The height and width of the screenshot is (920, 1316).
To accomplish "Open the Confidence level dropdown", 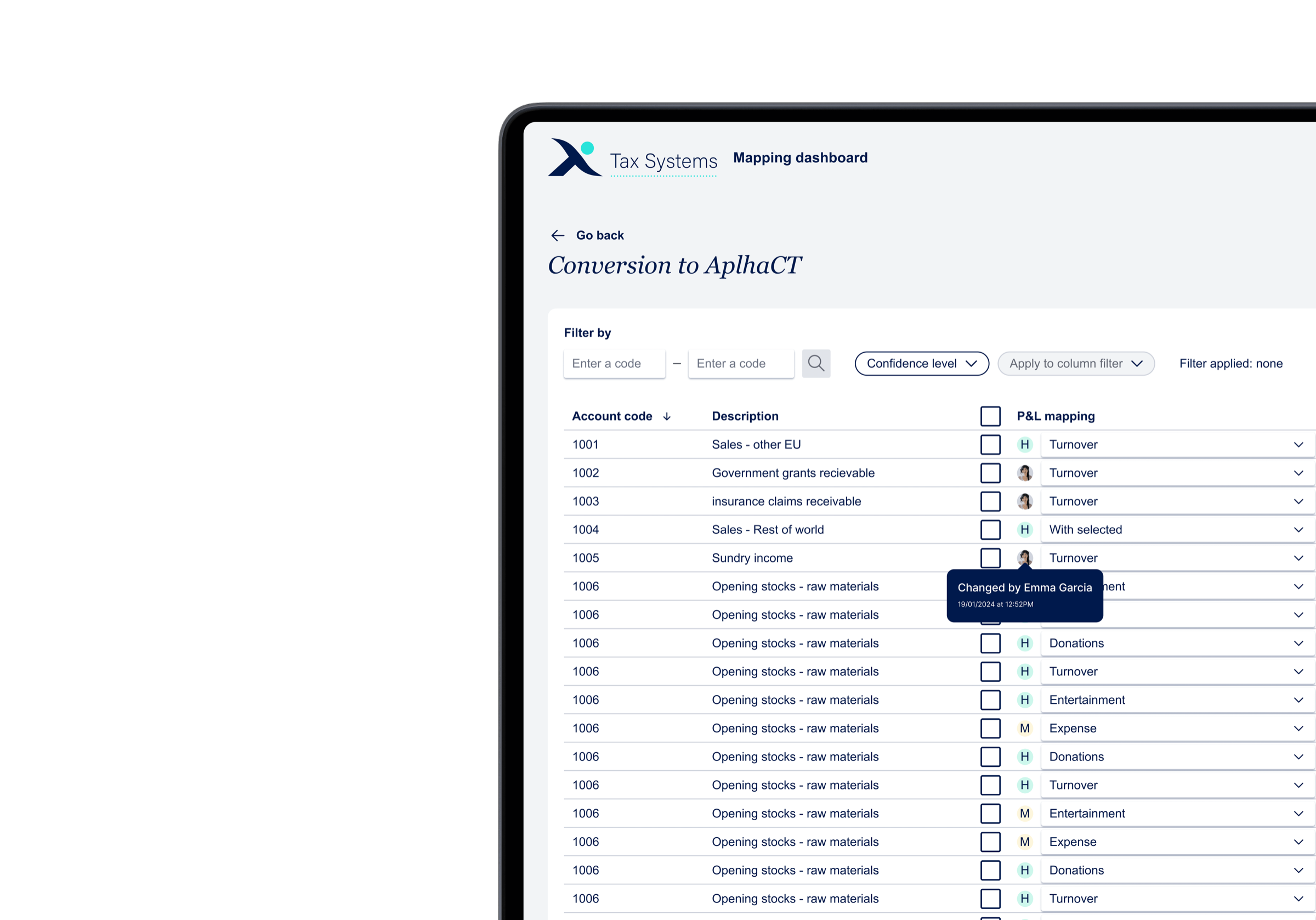I will coord(921,363).
